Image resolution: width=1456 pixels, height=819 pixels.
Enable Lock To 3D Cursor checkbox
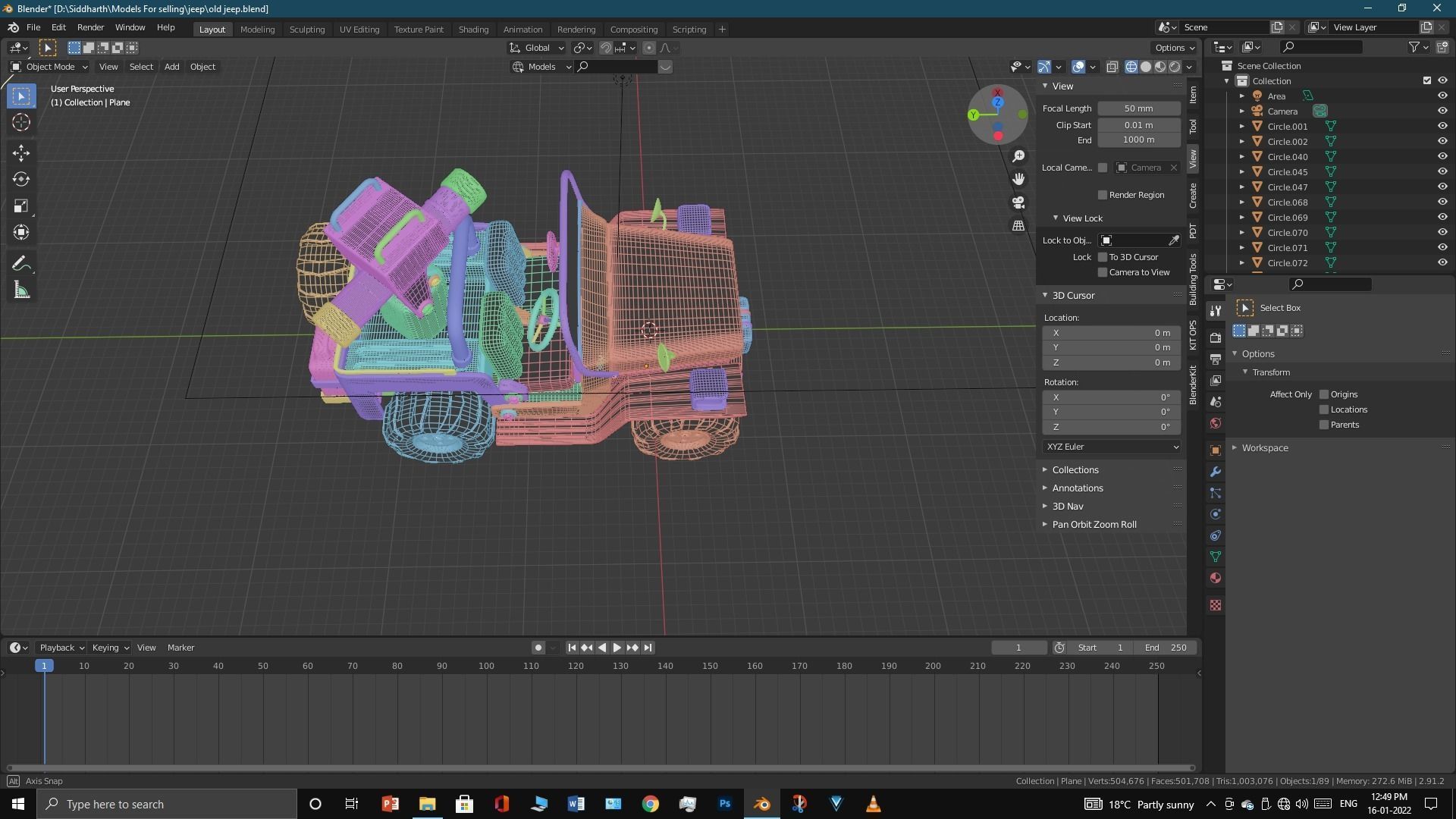click(1103, 257)
